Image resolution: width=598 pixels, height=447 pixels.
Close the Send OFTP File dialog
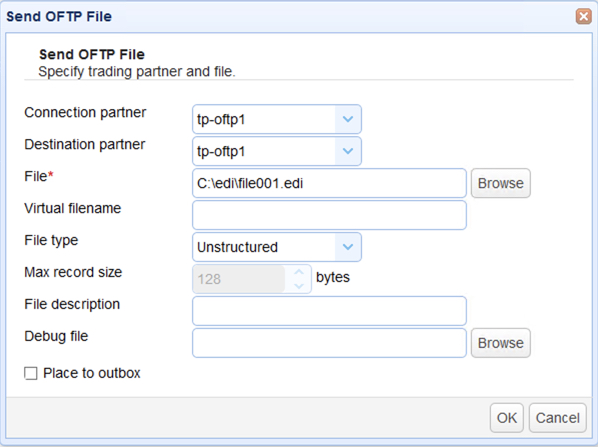[x=584, y=16]
